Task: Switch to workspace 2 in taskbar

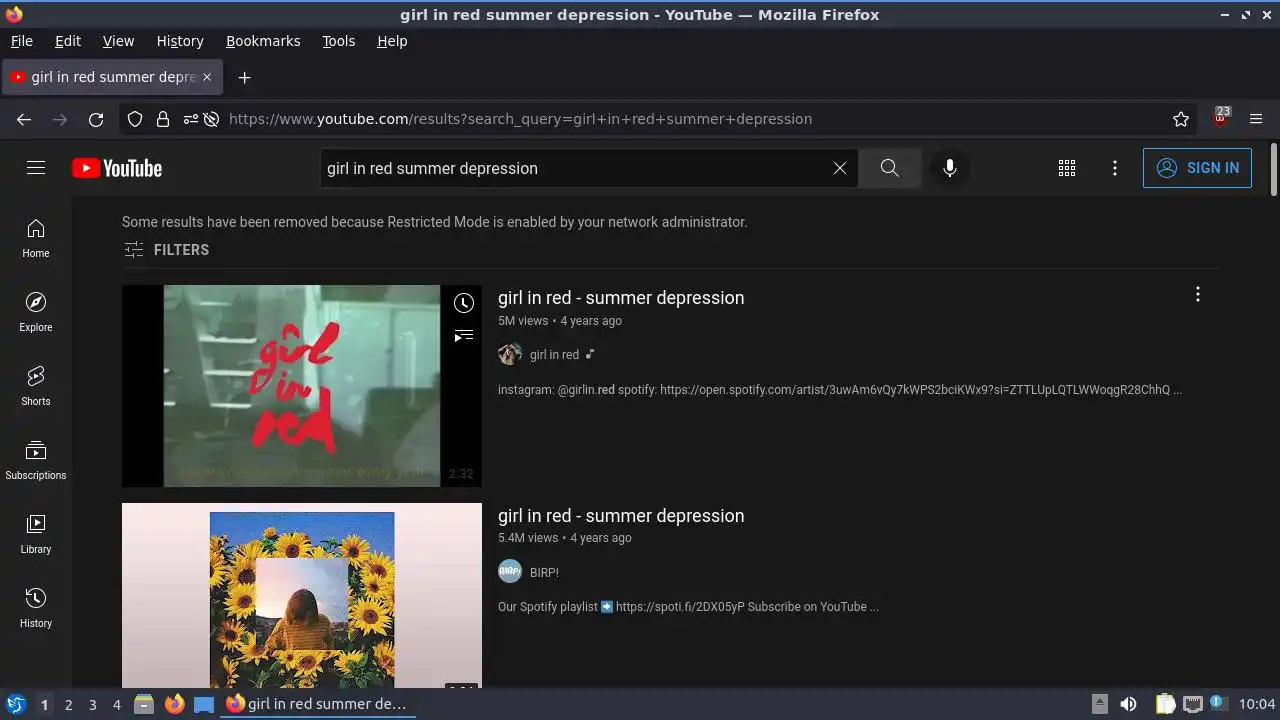Action: click(68, 705)
